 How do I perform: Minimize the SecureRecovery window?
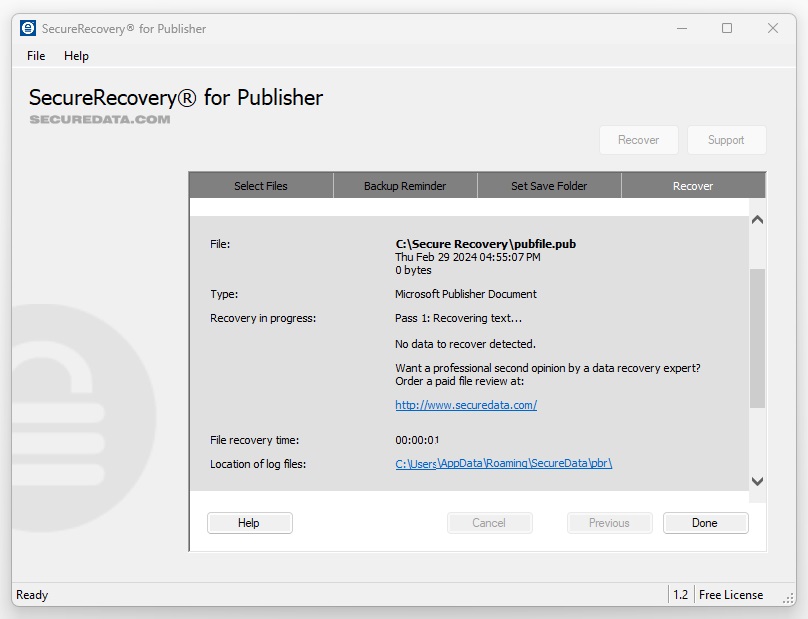(x=681, y=28)
